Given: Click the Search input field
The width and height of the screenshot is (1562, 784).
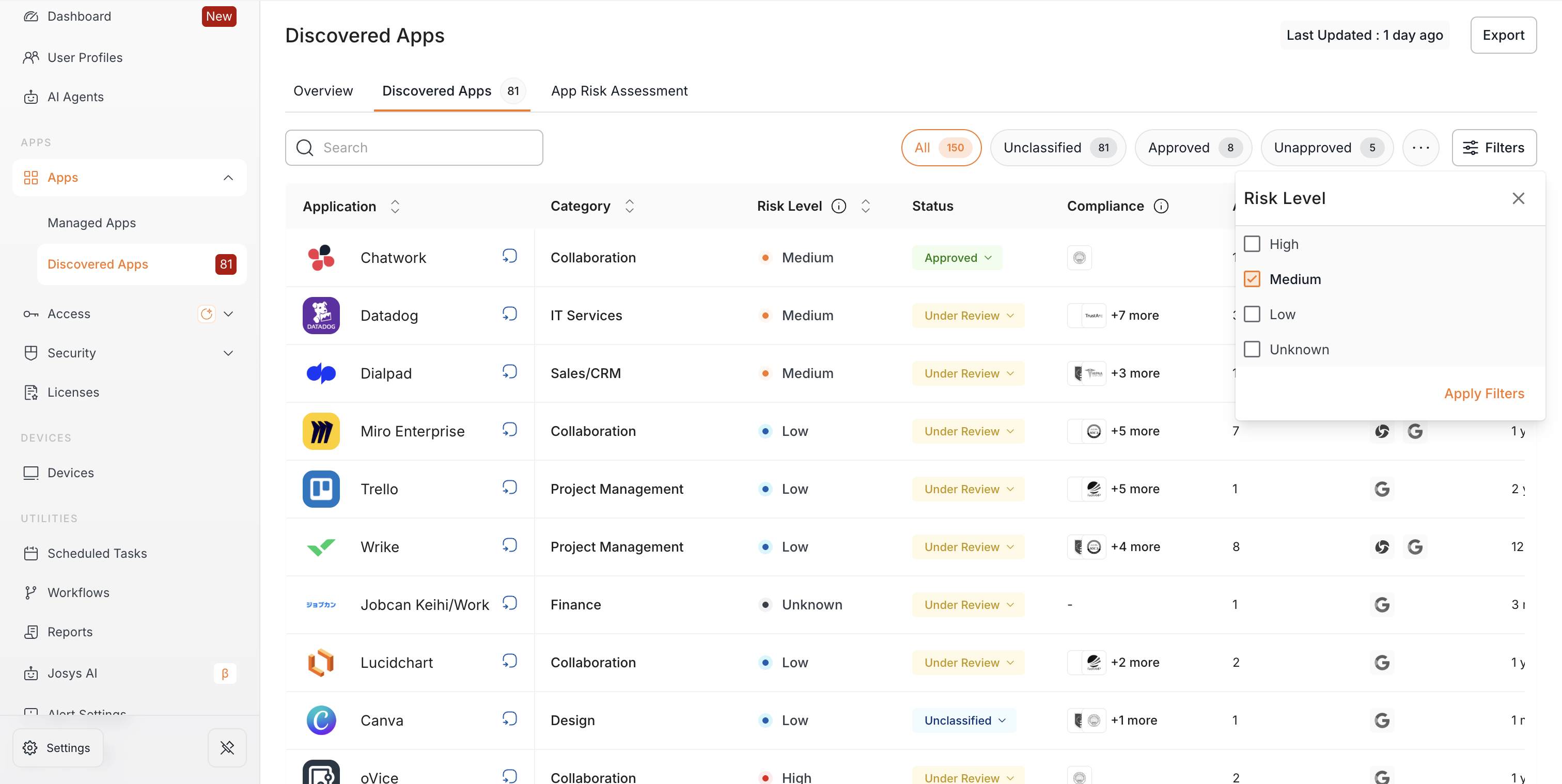Looking at the screenshot, I should pos(414,147).
